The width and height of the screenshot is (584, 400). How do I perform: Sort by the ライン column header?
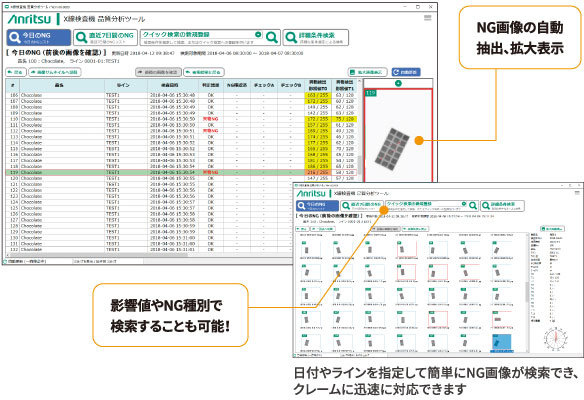tap(126, 85)
